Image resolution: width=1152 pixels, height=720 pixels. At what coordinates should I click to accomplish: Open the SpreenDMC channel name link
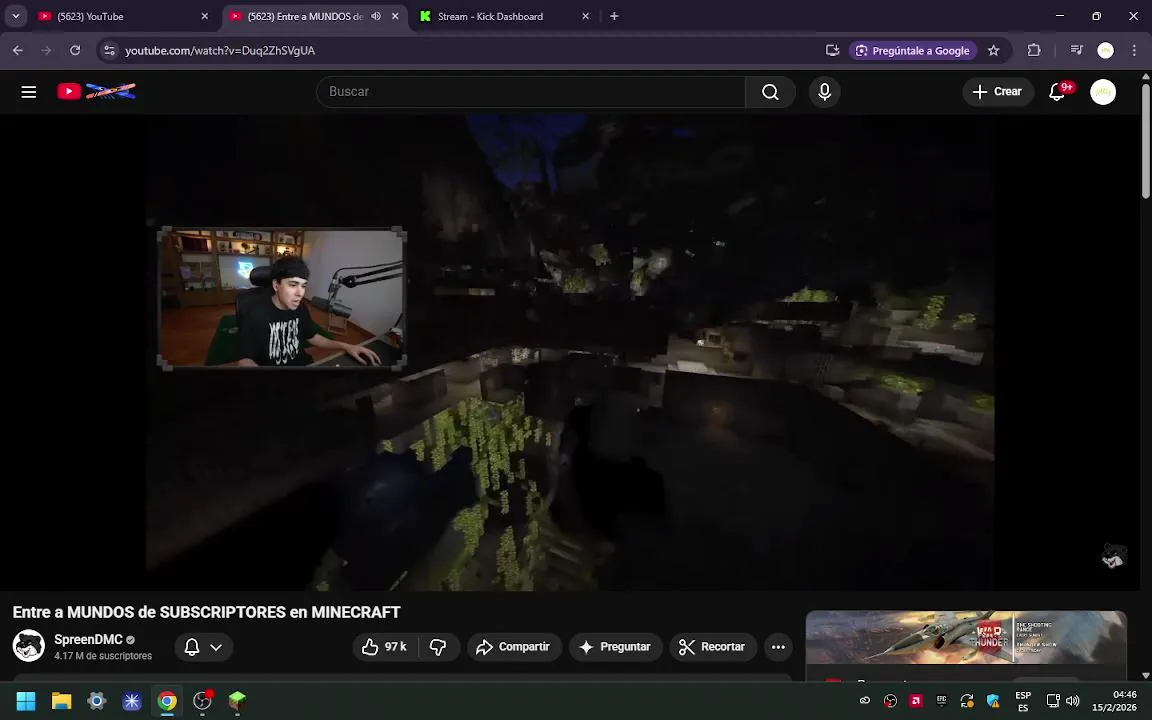(88, 640)
